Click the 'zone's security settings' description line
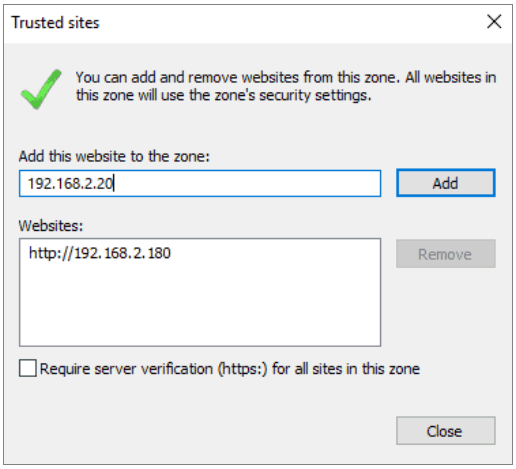Screen dimensions: 516x469 click(224, 95)
